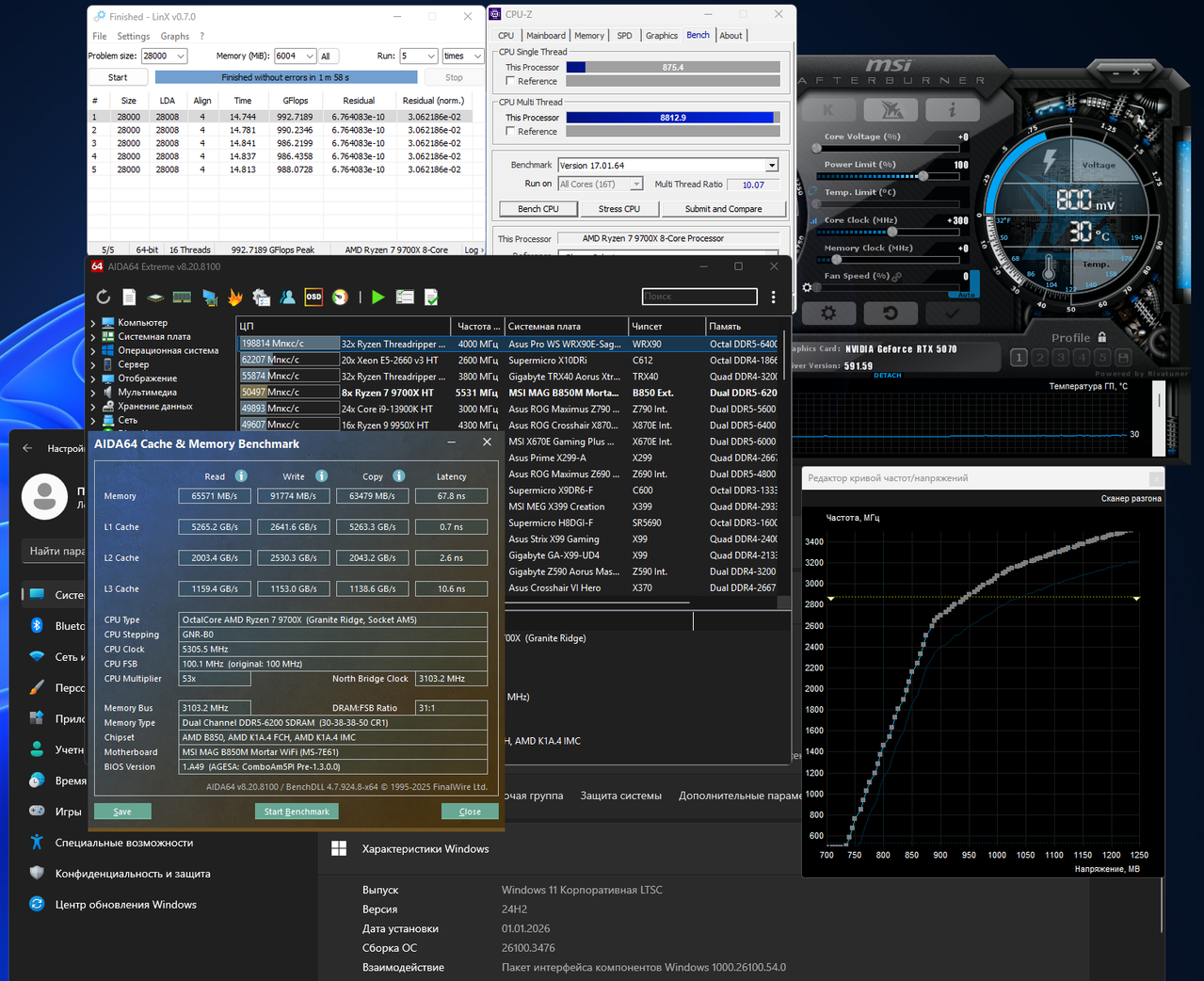Image resolution: width=1204 pixels, height=981 pixels.
Task: Click the AIDA64 user profile toolbar icon
Action: [288, 297]
